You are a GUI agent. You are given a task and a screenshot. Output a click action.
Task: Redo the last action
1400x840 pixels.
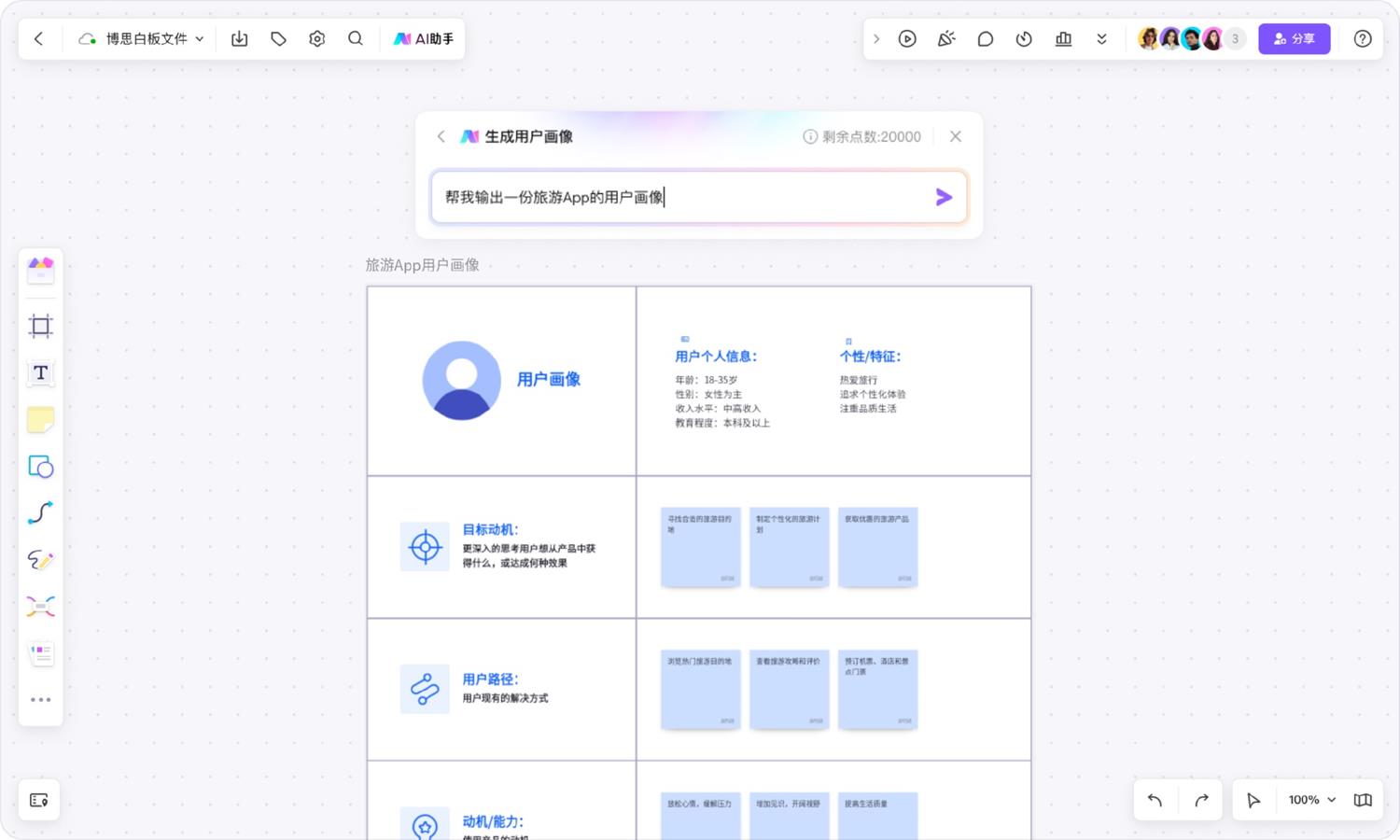1201,800
